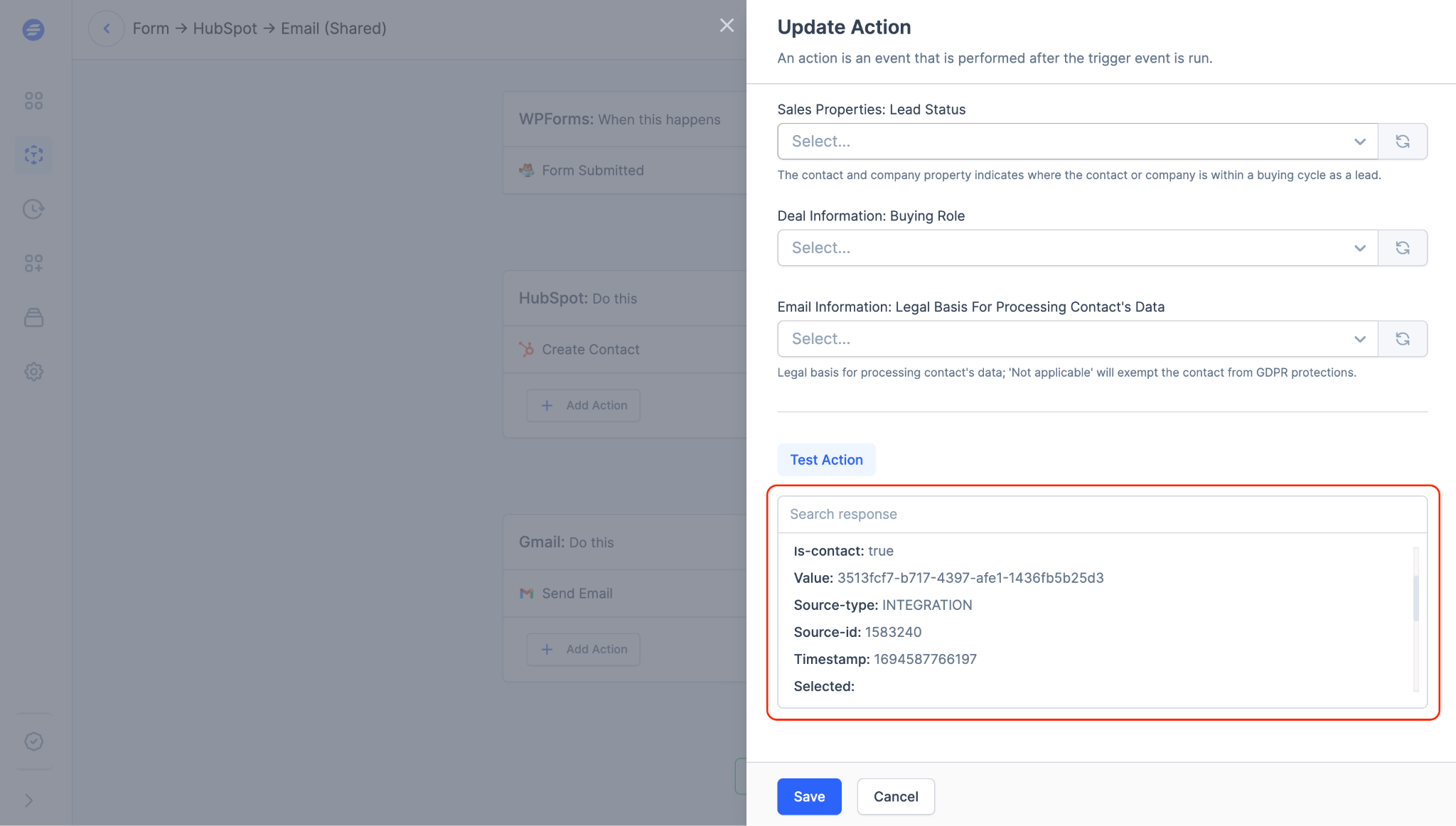Refresh the Lead Status options
This screenshot has height=826, width=1456.
pyautogui.click(x=1403, y=141)
